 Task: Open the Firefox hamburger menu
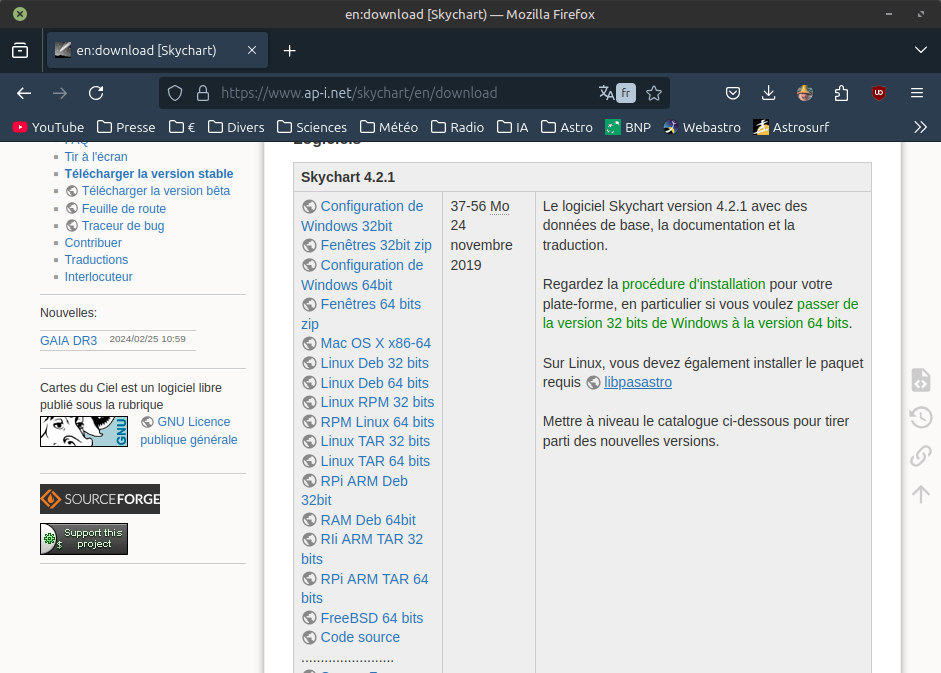tap(916, 93)
